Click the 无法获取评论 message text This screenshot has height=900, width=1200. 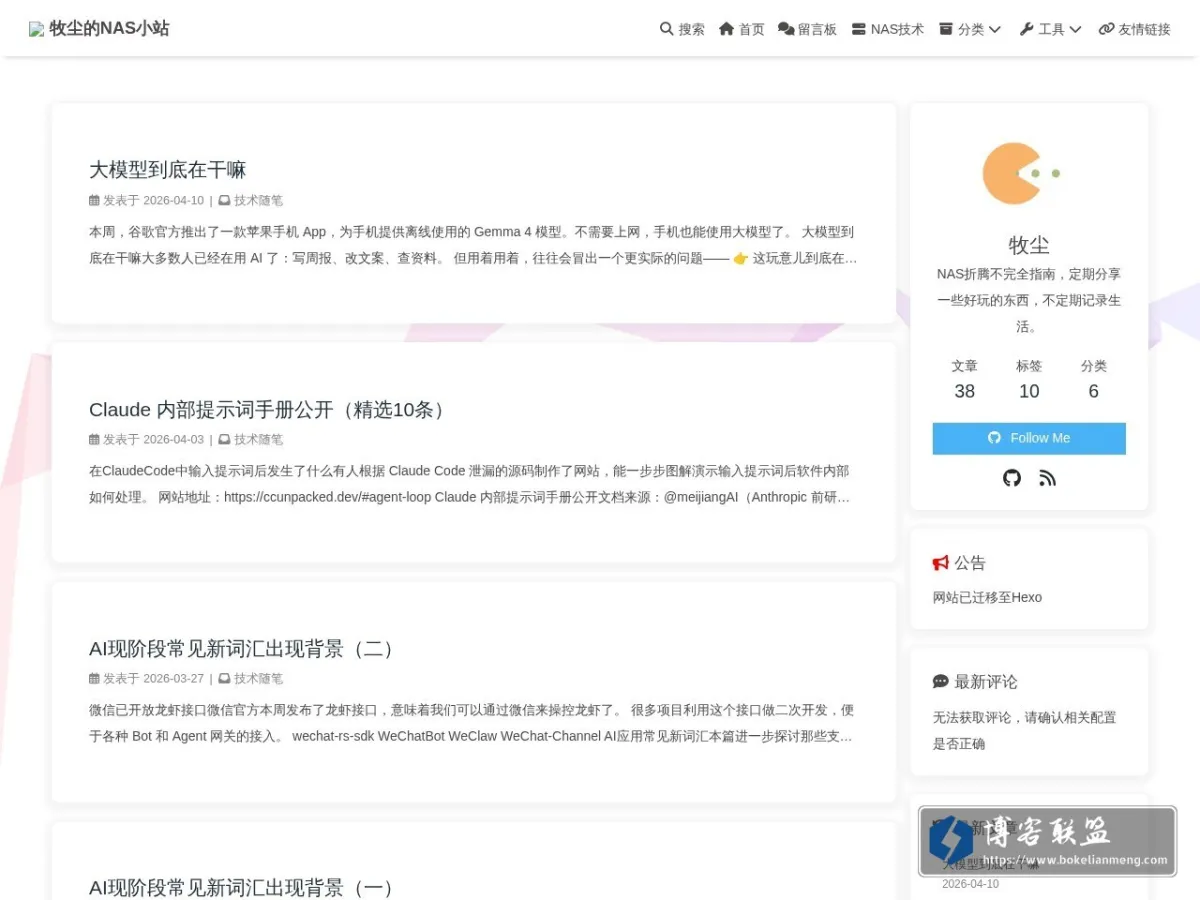1025,730
